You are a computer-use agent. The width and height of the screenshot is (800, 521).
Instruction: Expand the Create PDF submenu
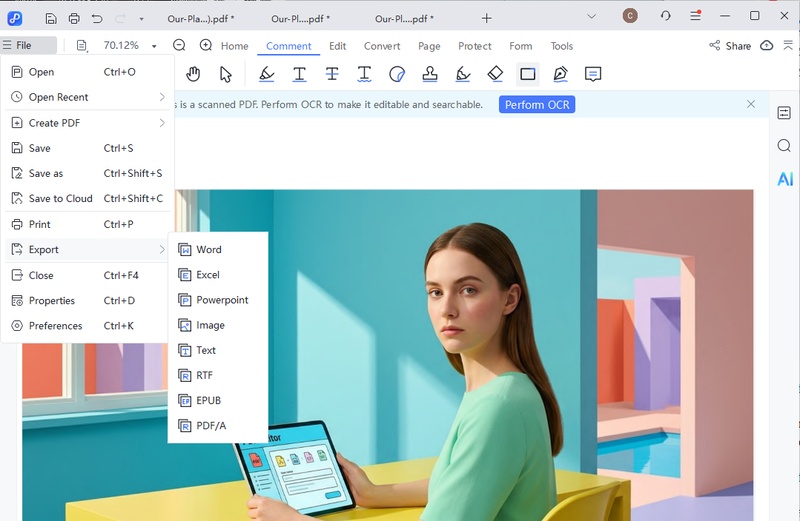[x=87, y=123]
